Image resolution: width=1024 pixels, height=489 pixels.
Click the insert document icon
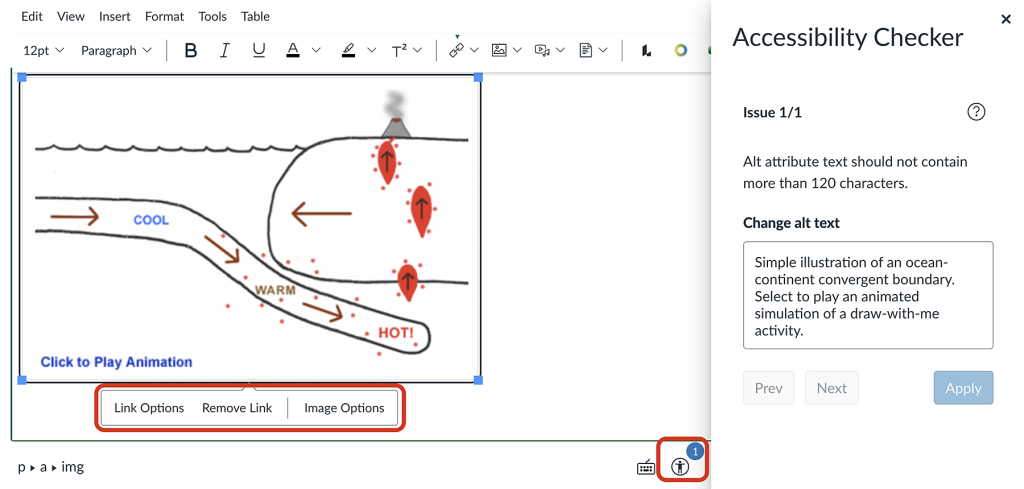[x=586, y=50]
